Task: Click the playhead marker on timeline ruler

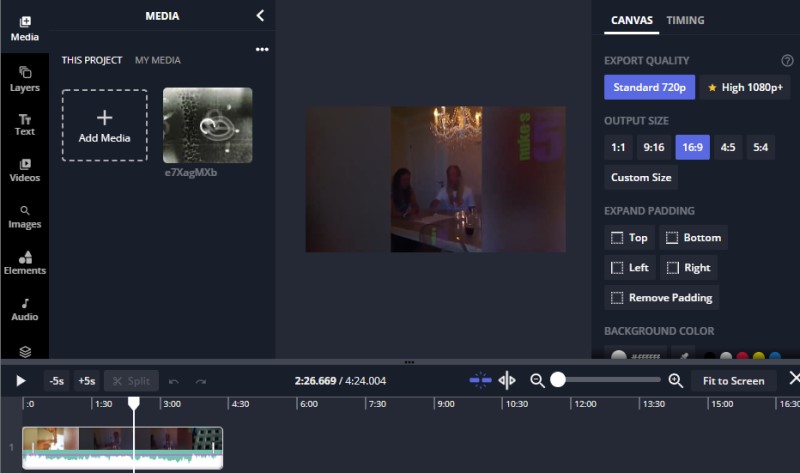Action: point(134,404)
